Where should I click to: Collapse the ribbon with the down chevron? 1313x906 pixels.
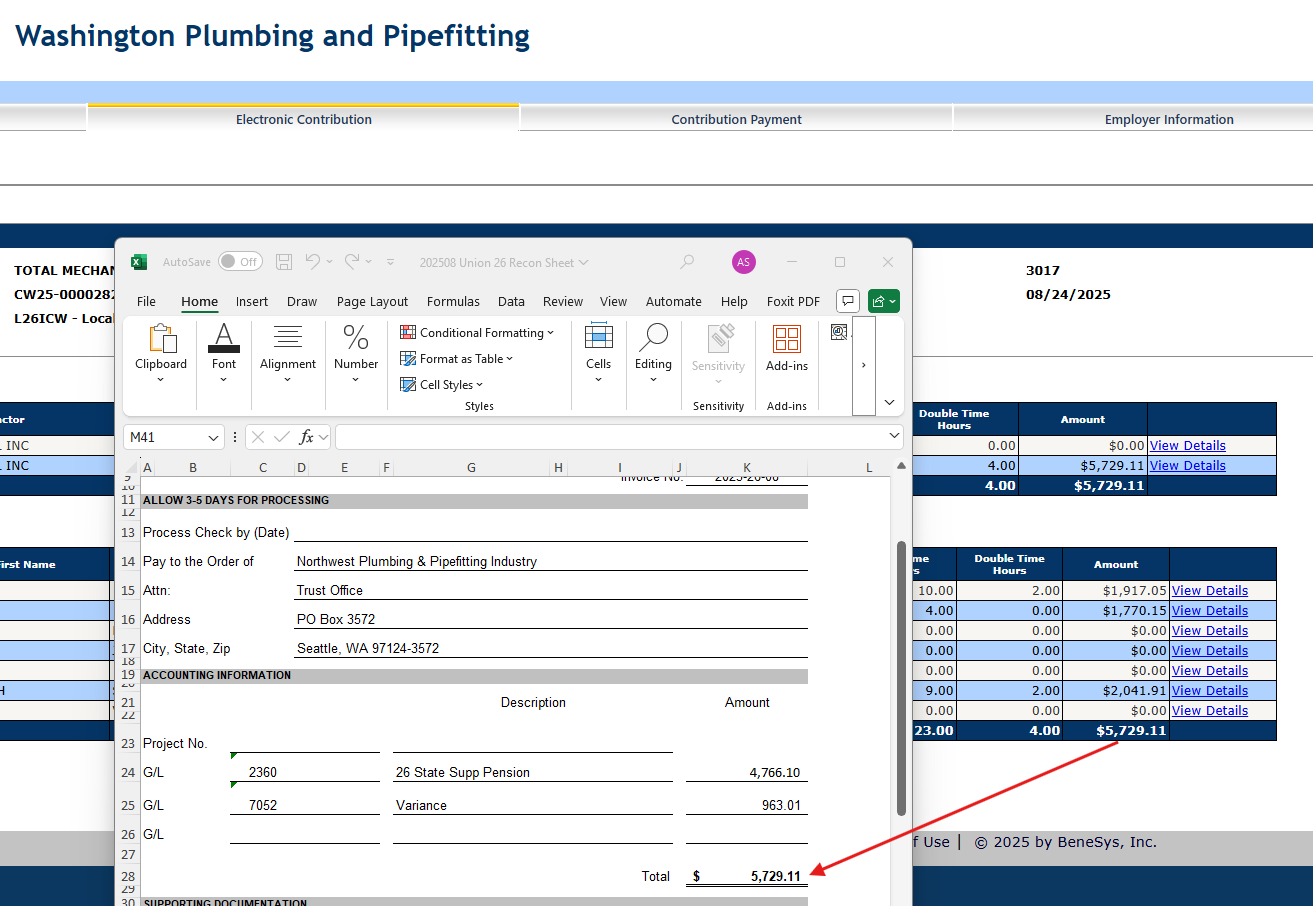pyautogui.click(x=890, y=402)
